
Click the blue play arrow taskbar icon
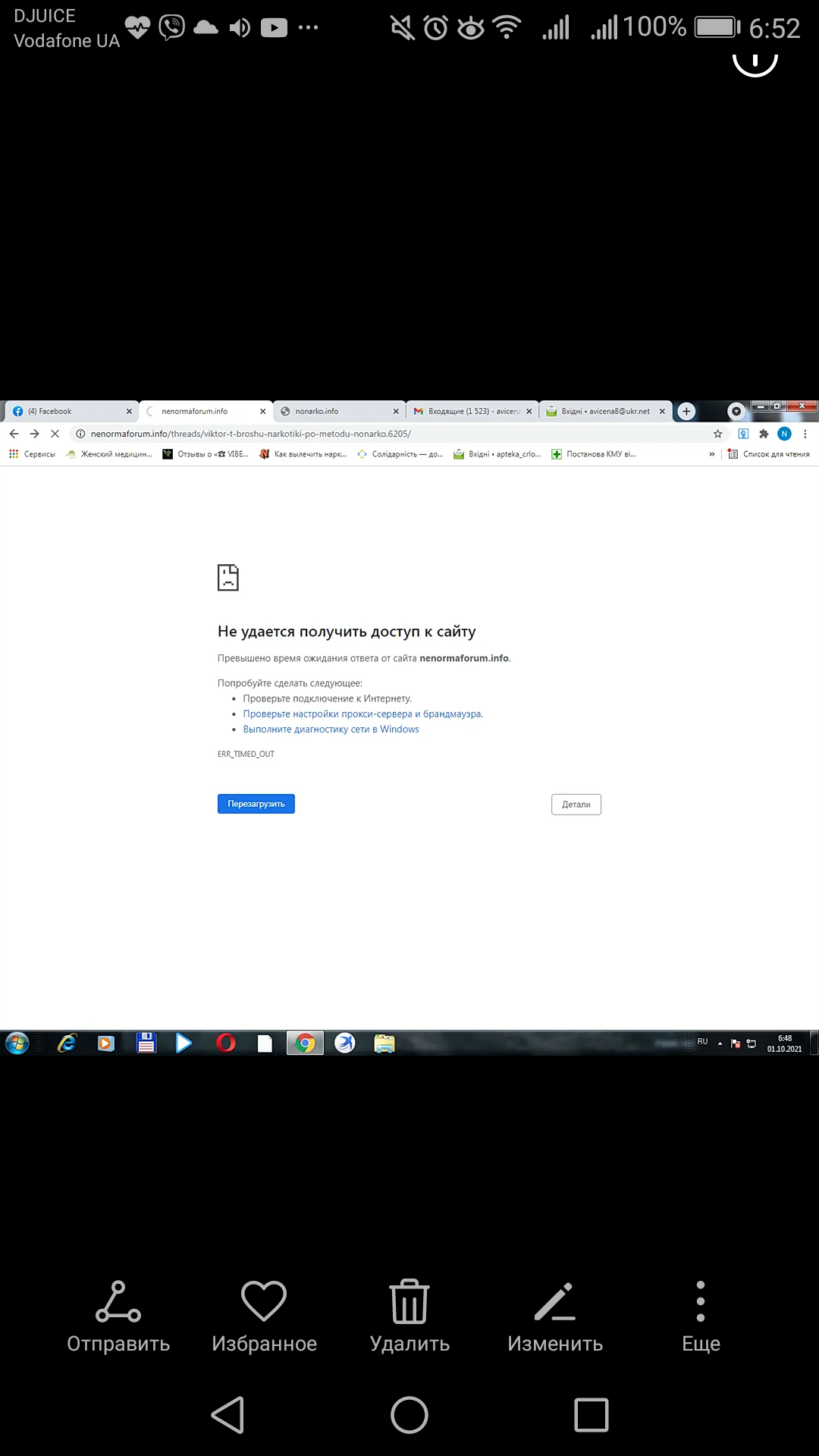click(184, 1043)
